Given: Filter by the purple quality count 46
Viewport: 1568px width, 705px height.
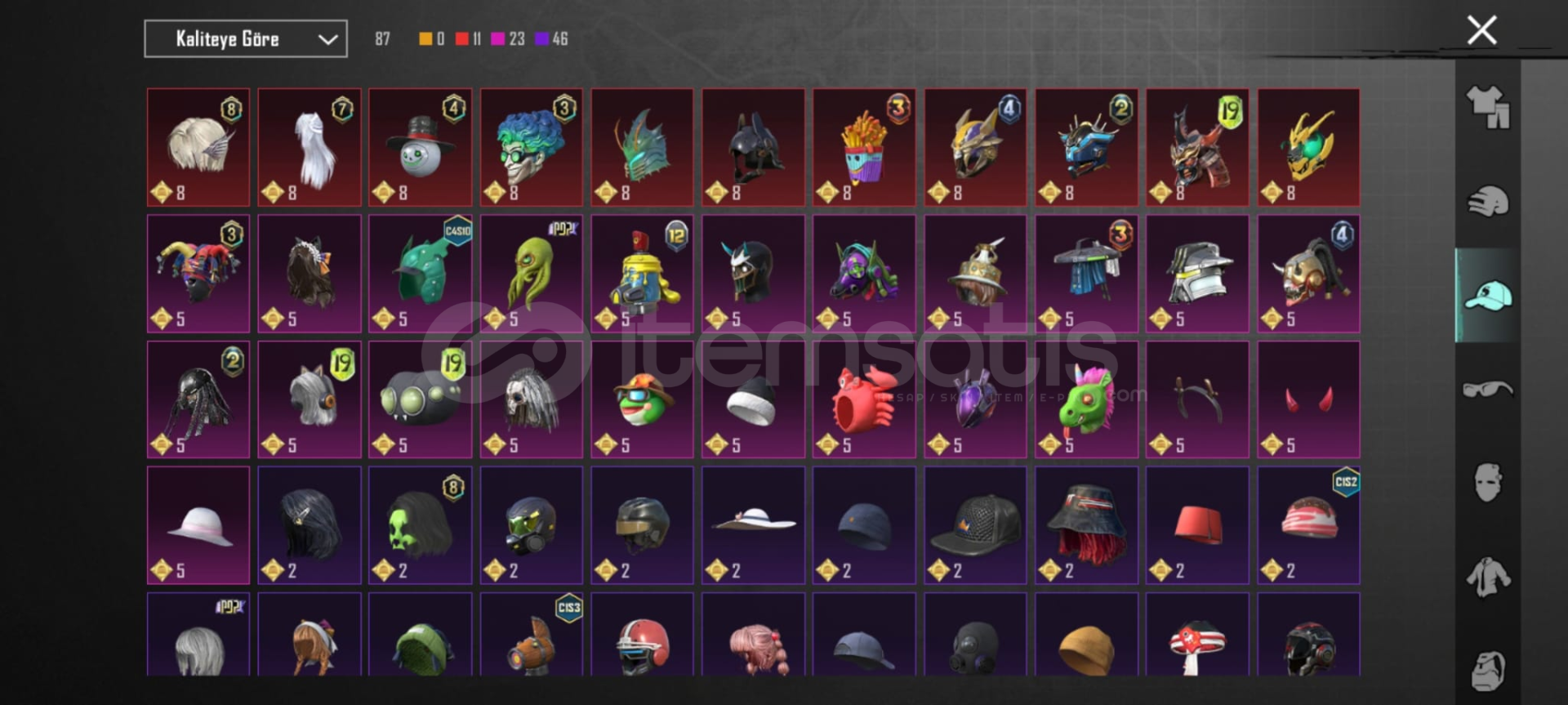Looking at the screenshot, I should pos(551,38).
